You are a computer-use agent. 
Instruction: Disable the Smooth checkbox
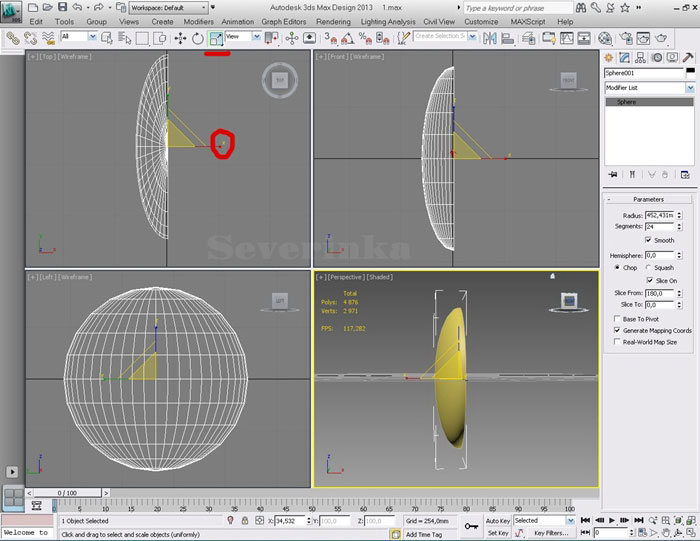650,240
